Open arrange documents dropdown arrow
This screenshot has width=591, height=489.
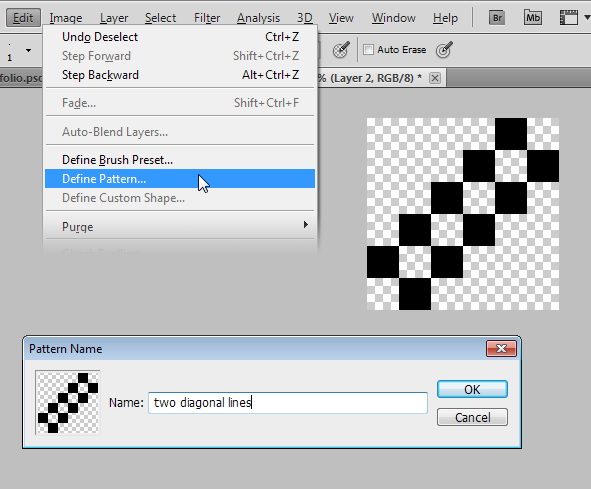point(586,17)
